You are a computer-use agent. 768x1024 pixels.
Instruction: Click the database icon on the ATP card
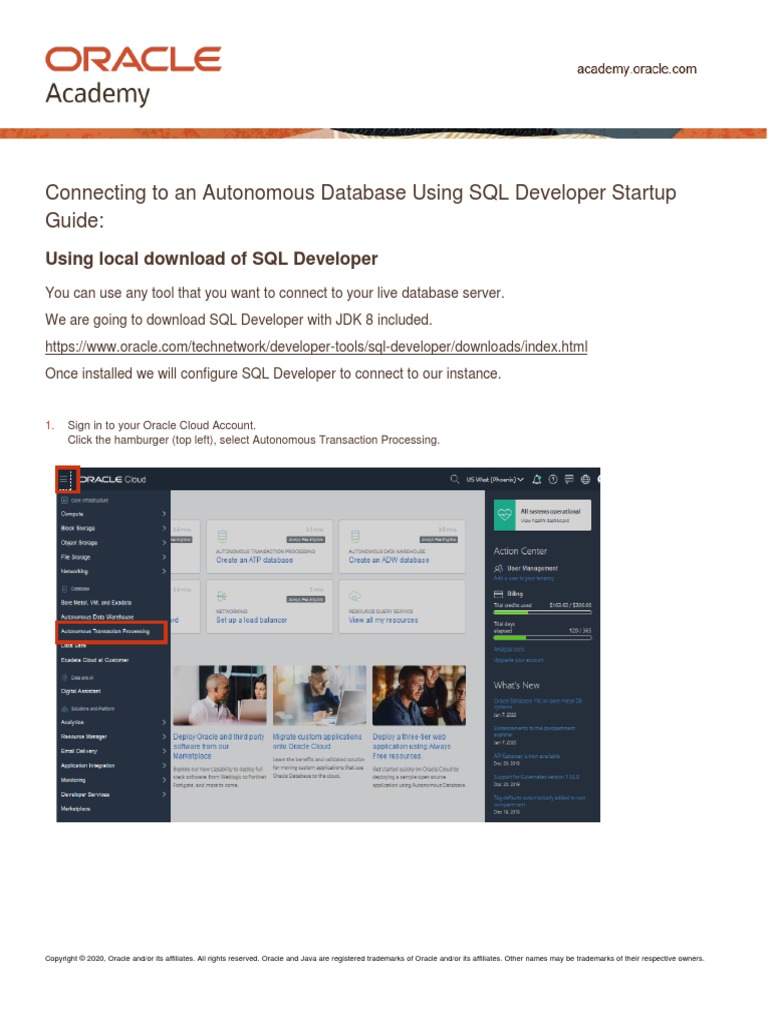coord(222,537)
